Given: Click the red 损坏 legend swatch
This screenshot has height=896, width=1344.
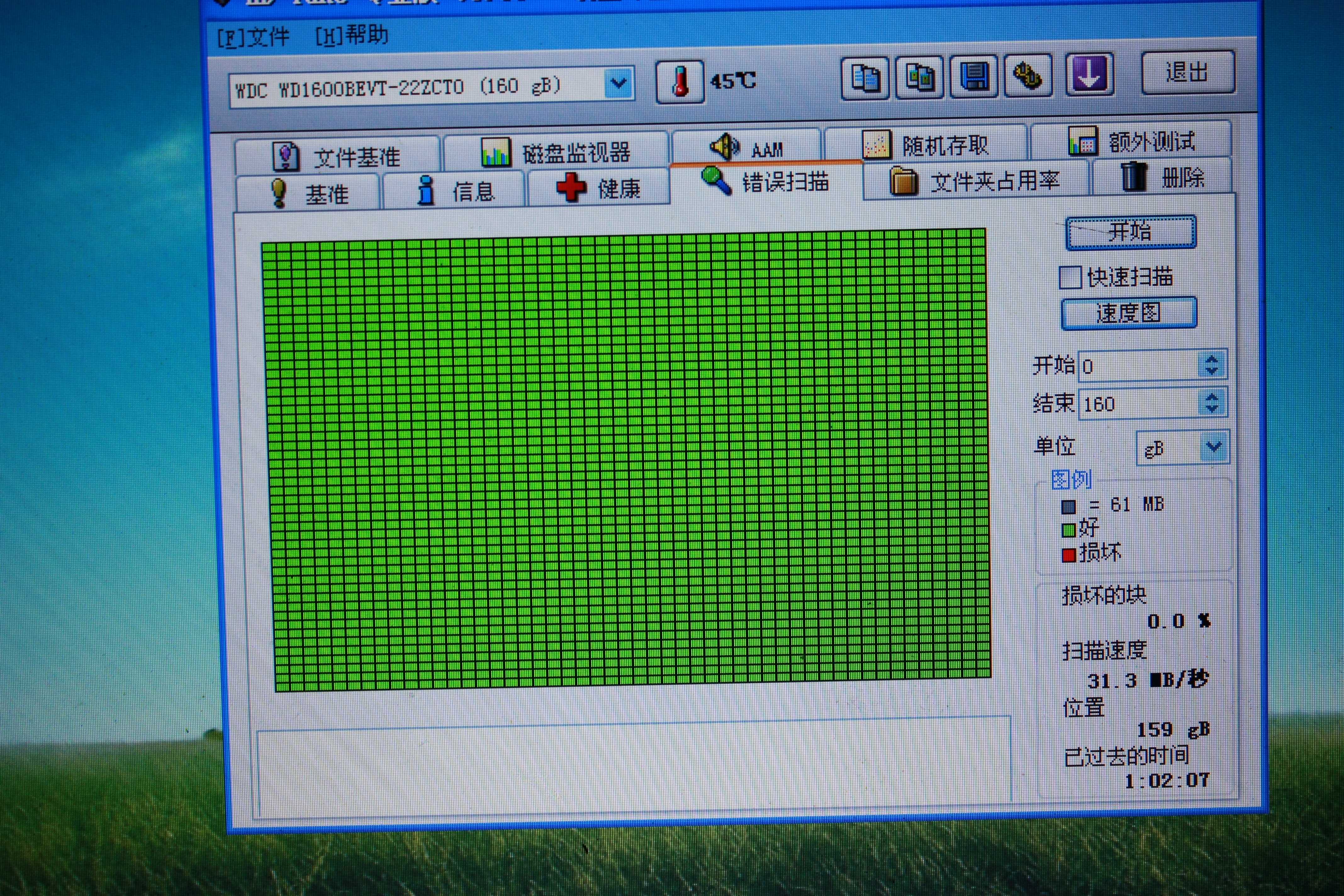Looking at the screenshot, I should [1068, 555].
